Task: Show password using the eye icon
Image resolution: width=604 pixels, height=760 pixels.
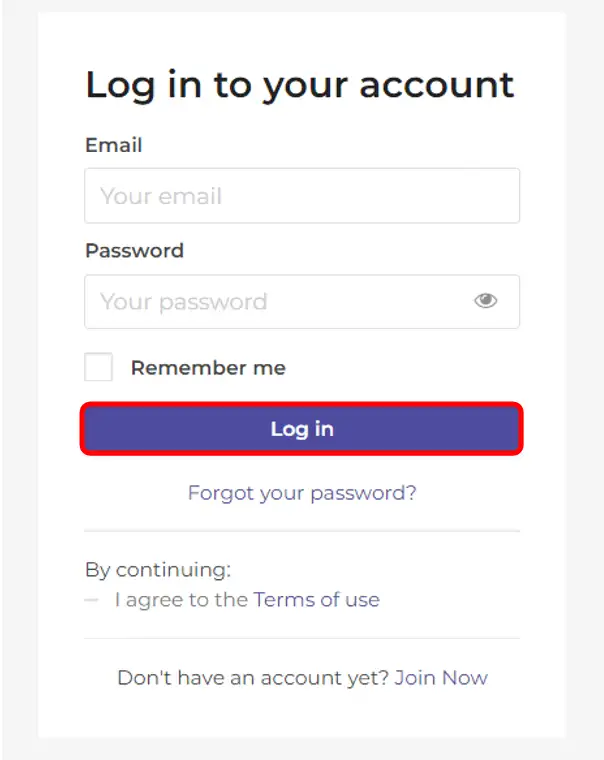Action: point(486,301)
